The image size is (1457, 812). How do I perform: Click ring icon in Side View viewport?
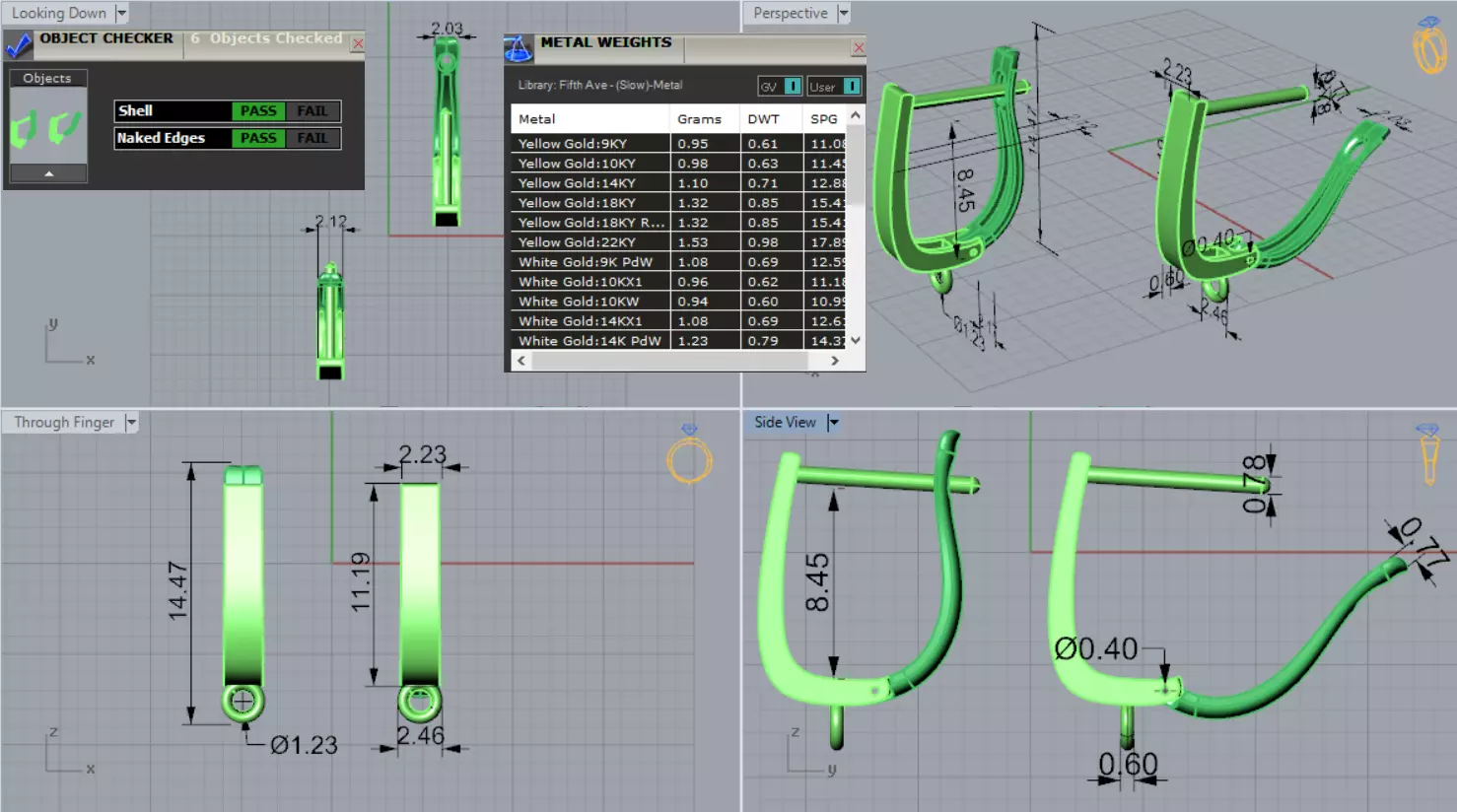tap(1429, 454)
